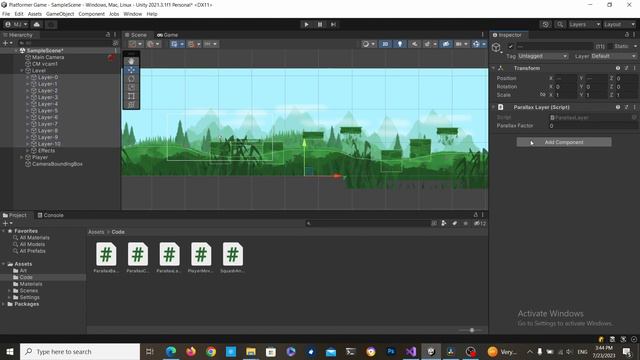The image size is (640, 360).
Task: Select CM vcam1 in Hierarchy
Action: point(44,64)
